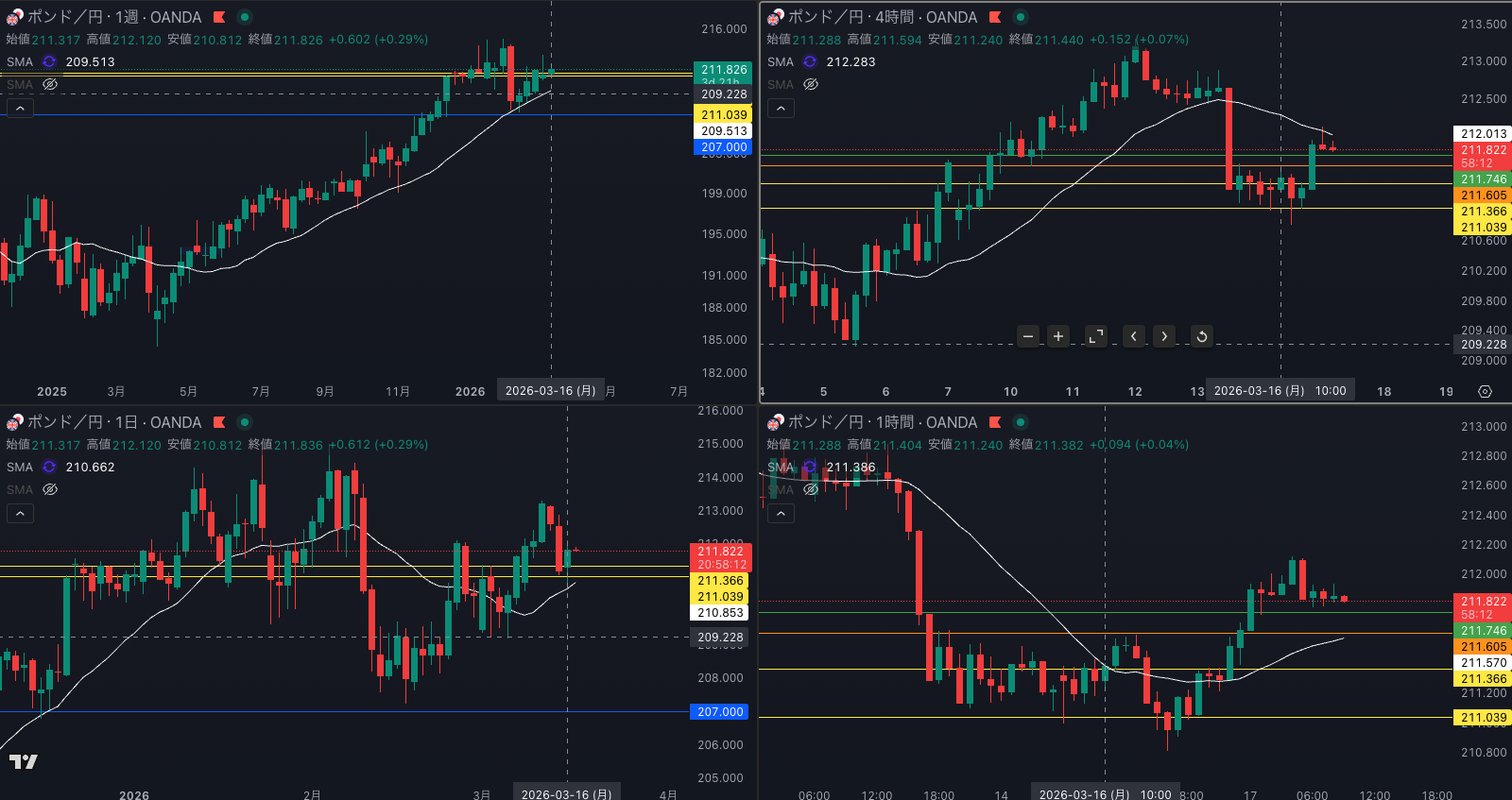Collapse the indicator legend on weekly chart
This screenshot has height=800, width=1512.
(20, 109)
